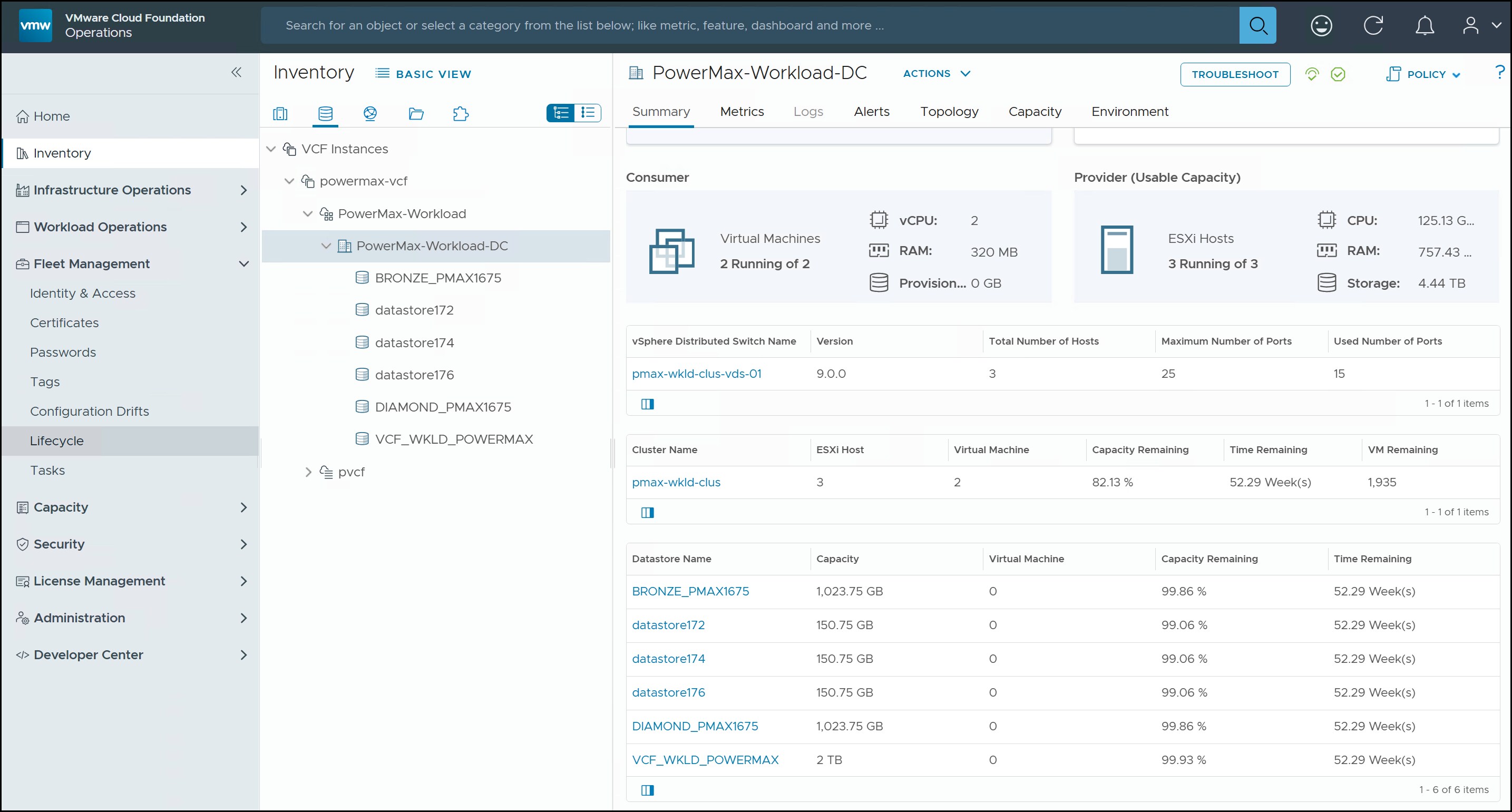Select the folders inventory icon

point(416,113)
